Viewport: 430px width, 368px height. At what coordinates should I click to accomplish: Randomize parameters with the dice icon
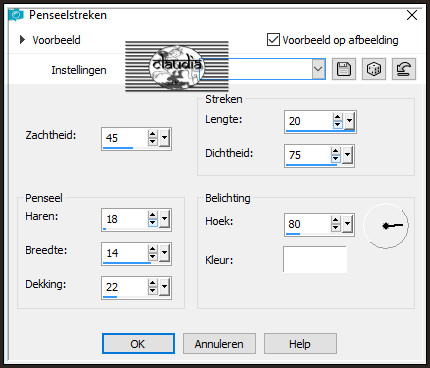coord(374,69)
